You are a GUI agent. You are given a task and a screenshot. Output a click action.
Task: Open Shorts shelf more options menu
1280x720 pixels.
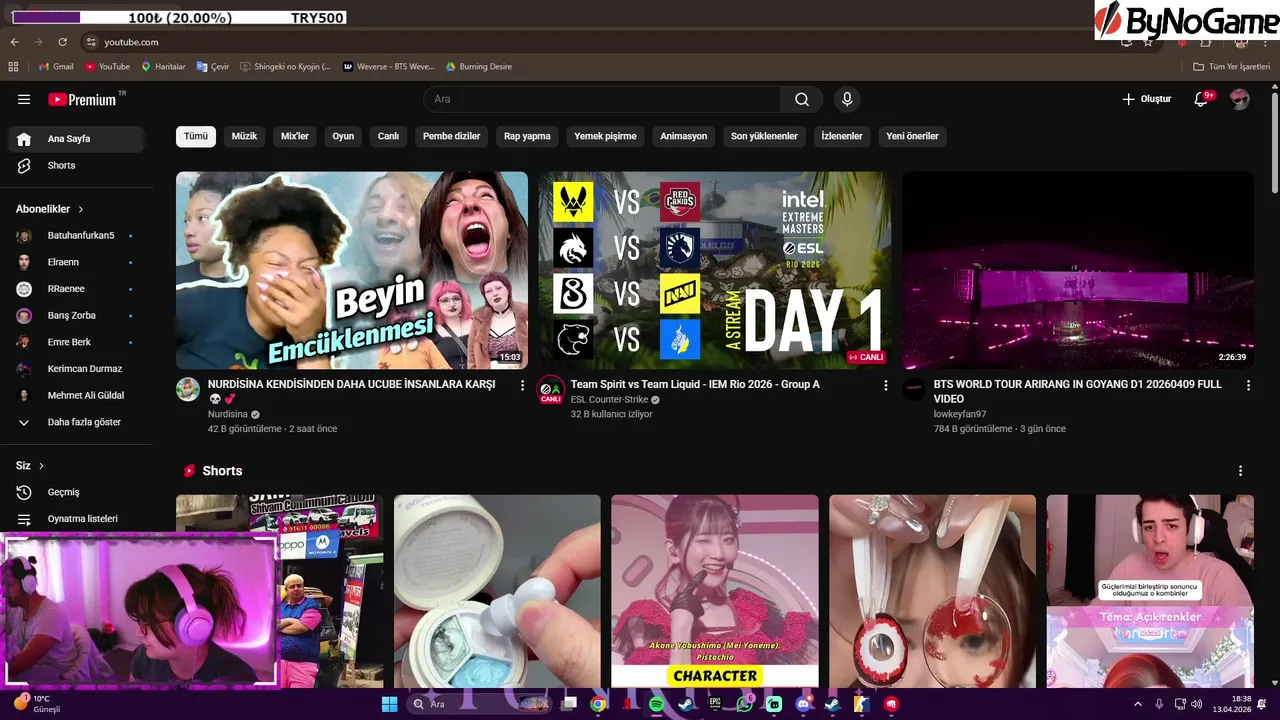(1241, 471)
